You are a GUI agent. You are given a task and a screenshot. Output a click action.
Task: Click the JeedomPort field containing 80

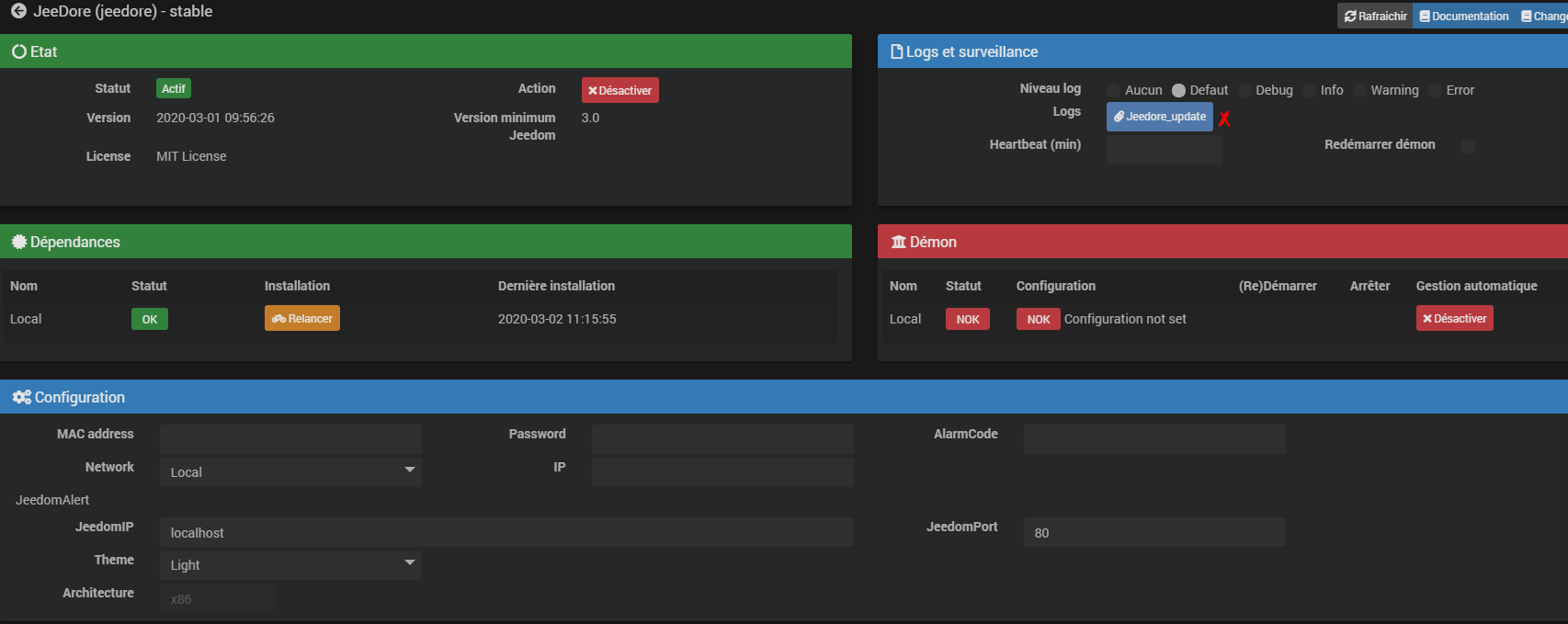[1153, 532]
